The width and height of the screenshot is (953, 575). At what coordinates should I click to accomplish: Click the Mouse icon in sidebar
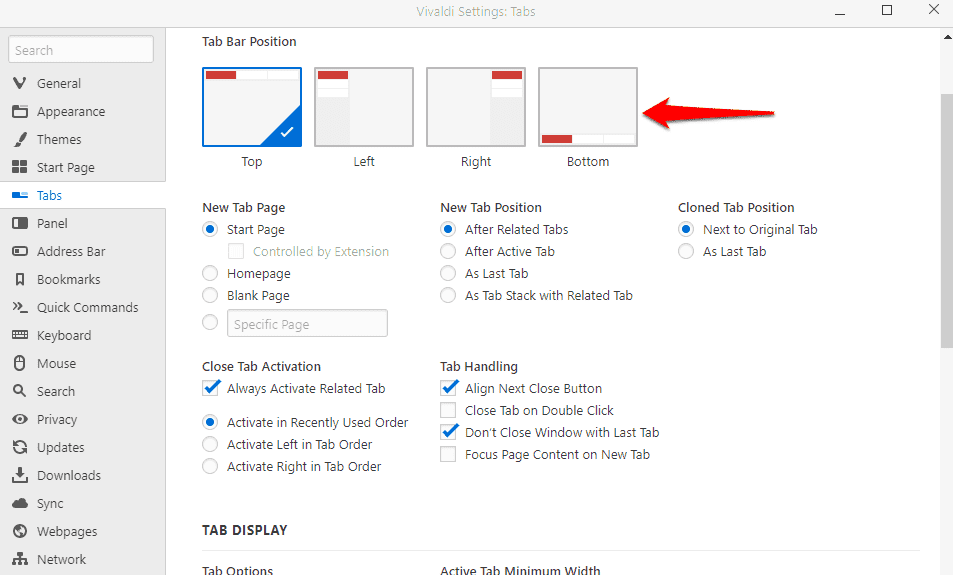19,363
